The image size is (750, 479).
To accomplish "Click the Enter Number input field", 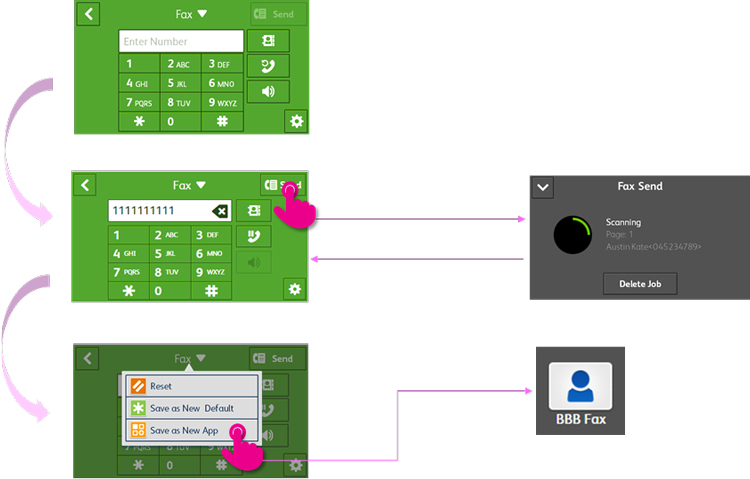I will [x=181, y=41].
